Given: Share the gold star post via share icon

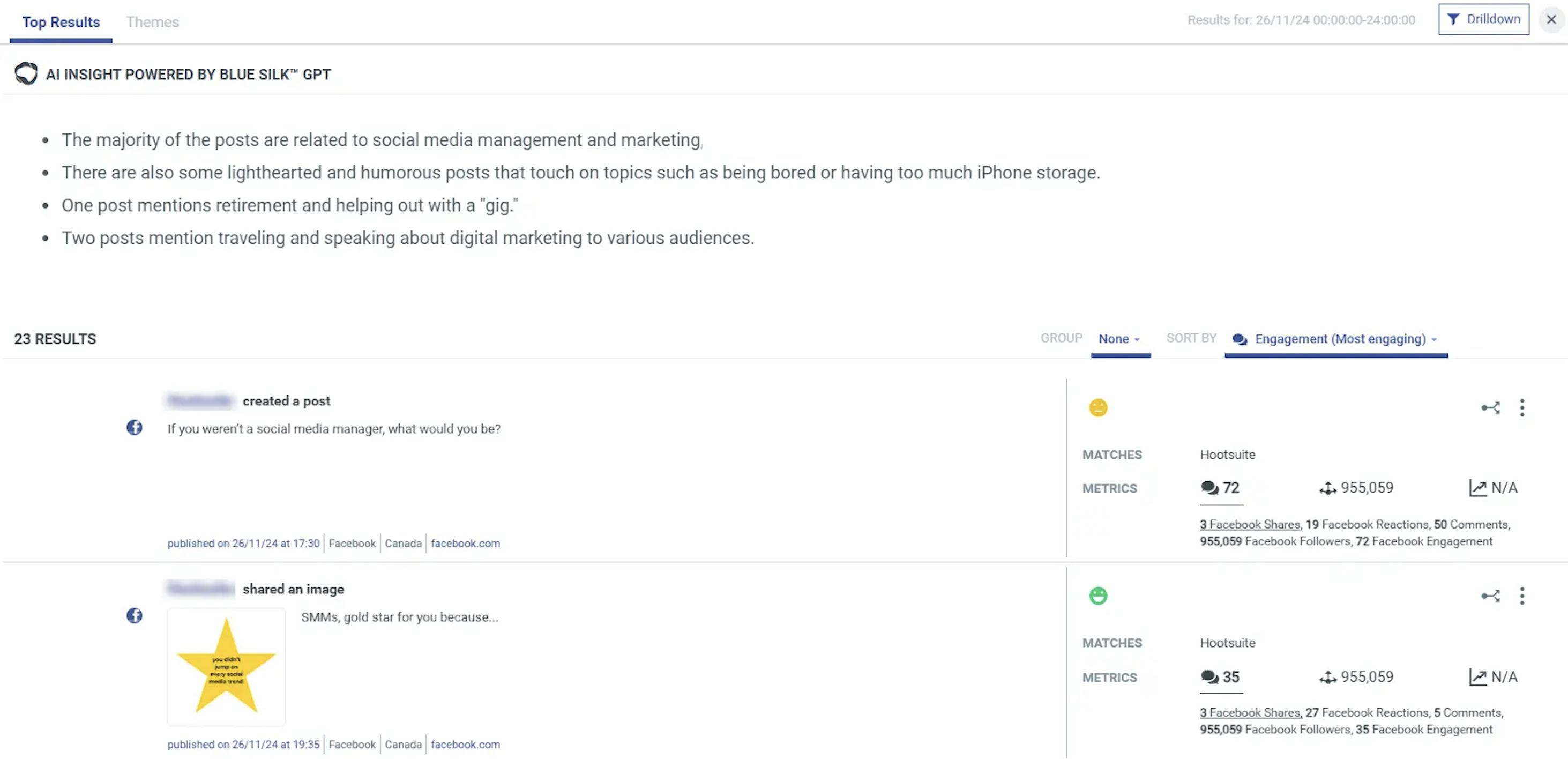Looking at the screenshot, I should point(1490,596).
